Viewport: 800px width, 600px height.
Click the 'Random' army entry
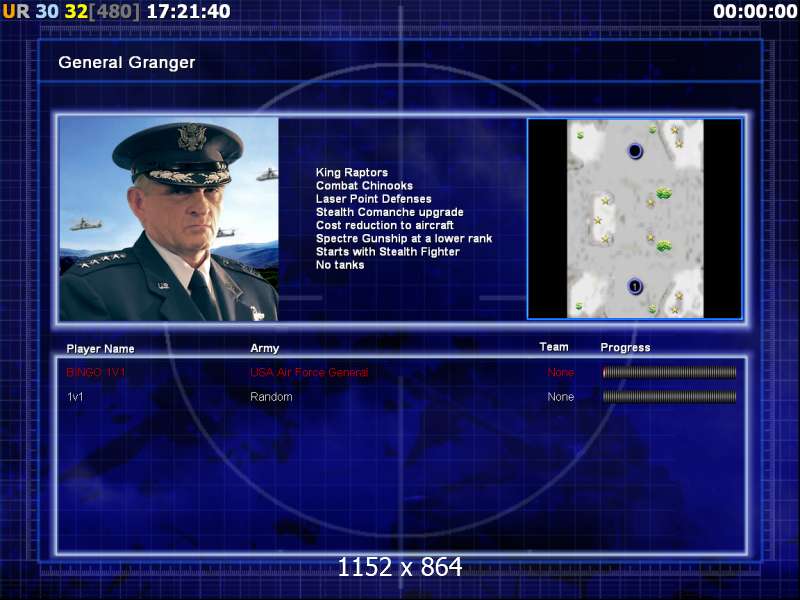(271, 396)
